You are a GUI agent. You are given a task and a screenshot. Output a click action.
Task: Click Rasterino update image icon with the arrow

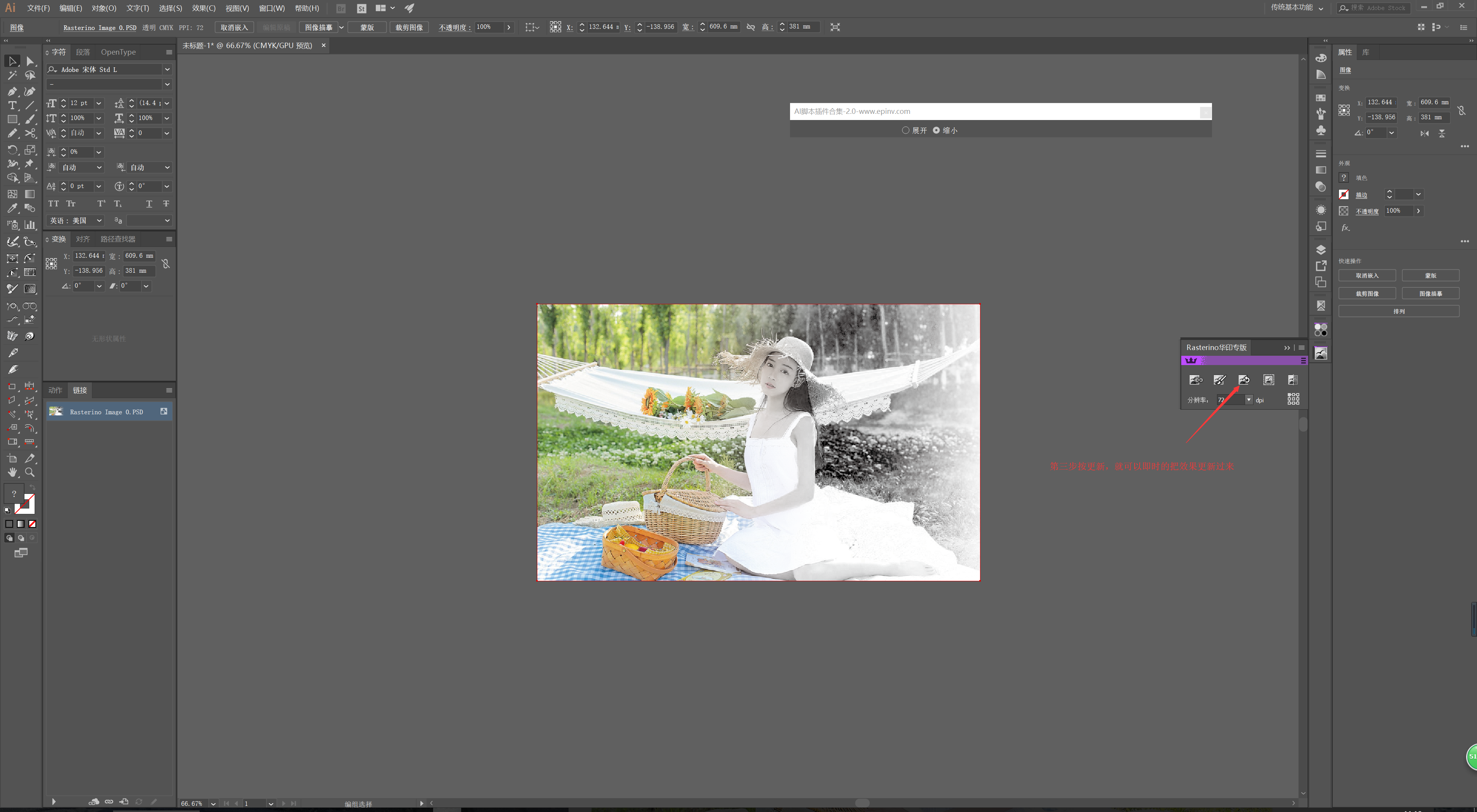[x=1244, y=380]
